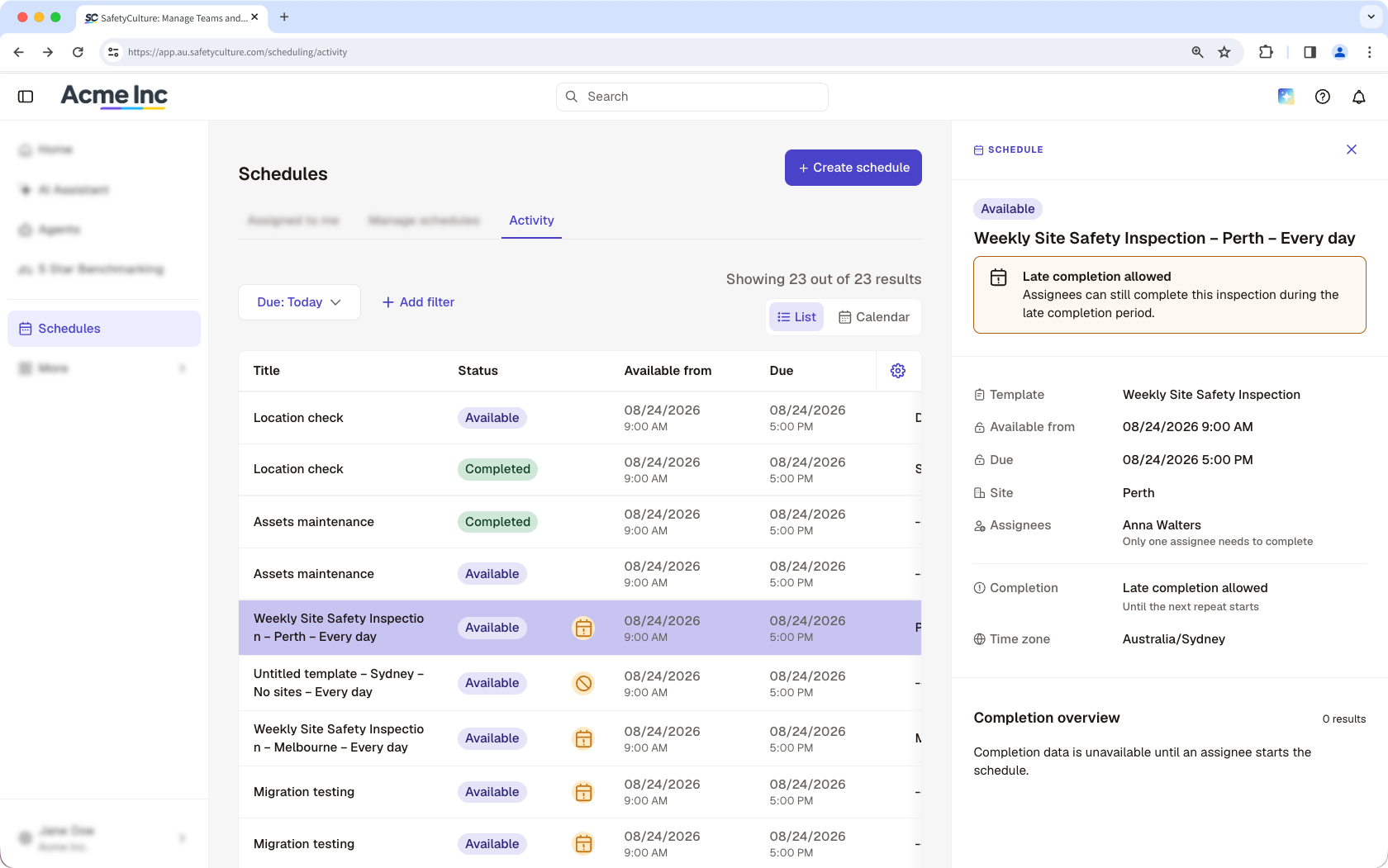Open the Untitled template – Sydney row
1388x868 pixels.
(x=580, y=683)
